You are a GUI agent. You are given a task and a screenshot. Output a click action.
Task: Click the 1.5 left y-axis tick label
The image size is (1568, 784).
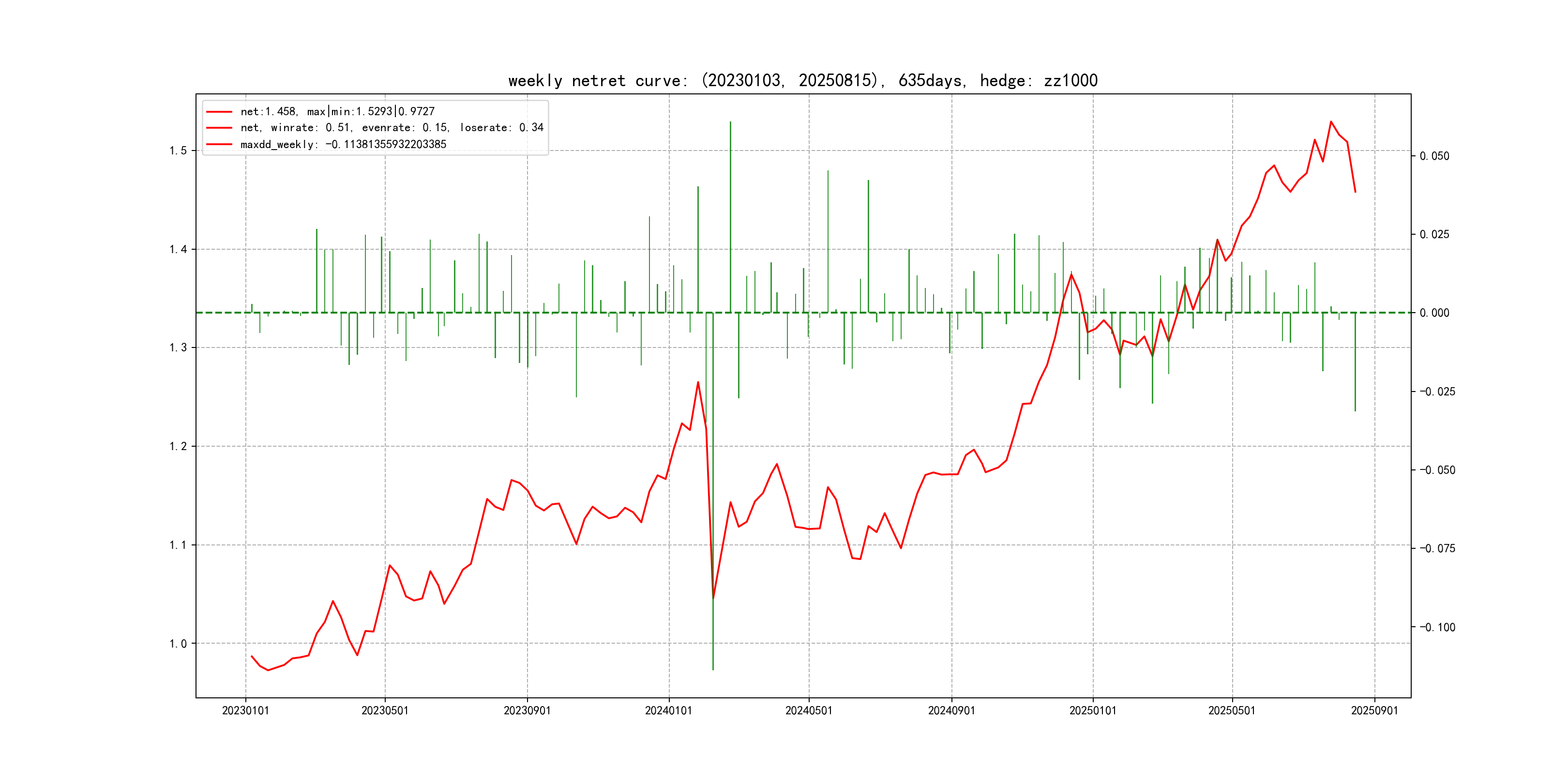178,151
